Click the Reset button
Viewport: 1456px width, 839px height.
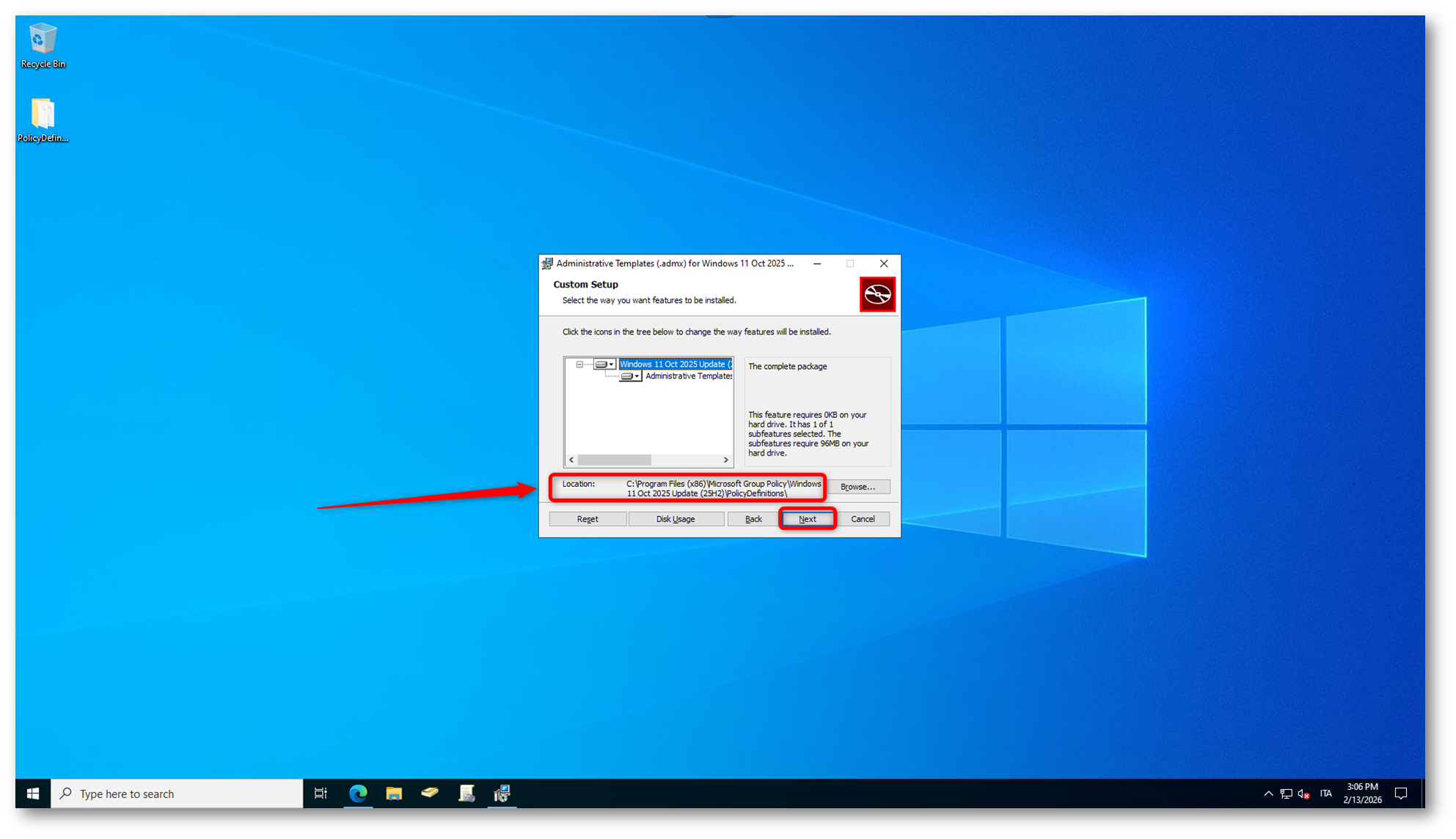pos(587,519)
